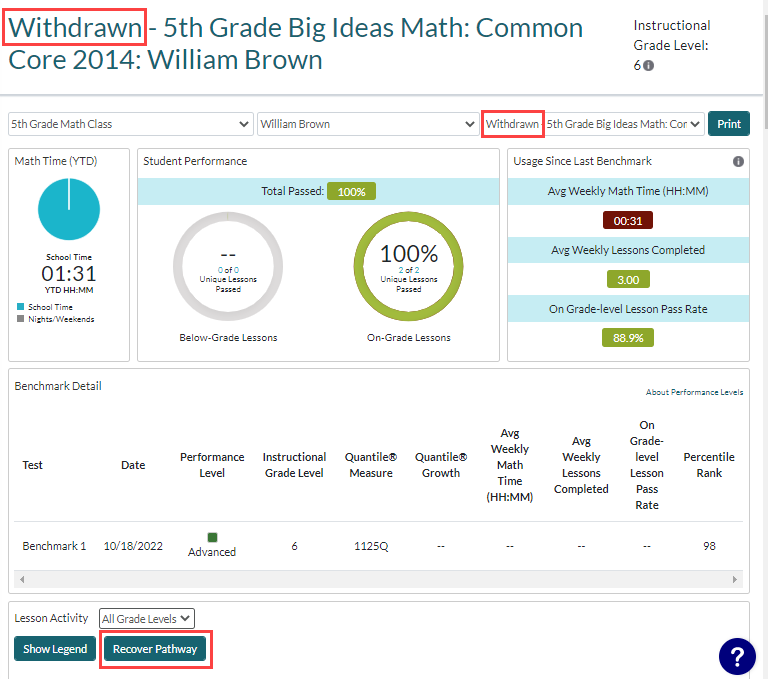Click the Instructional Grade Level column header
This screenshot has width=768, height=679.
click(294, 465)
